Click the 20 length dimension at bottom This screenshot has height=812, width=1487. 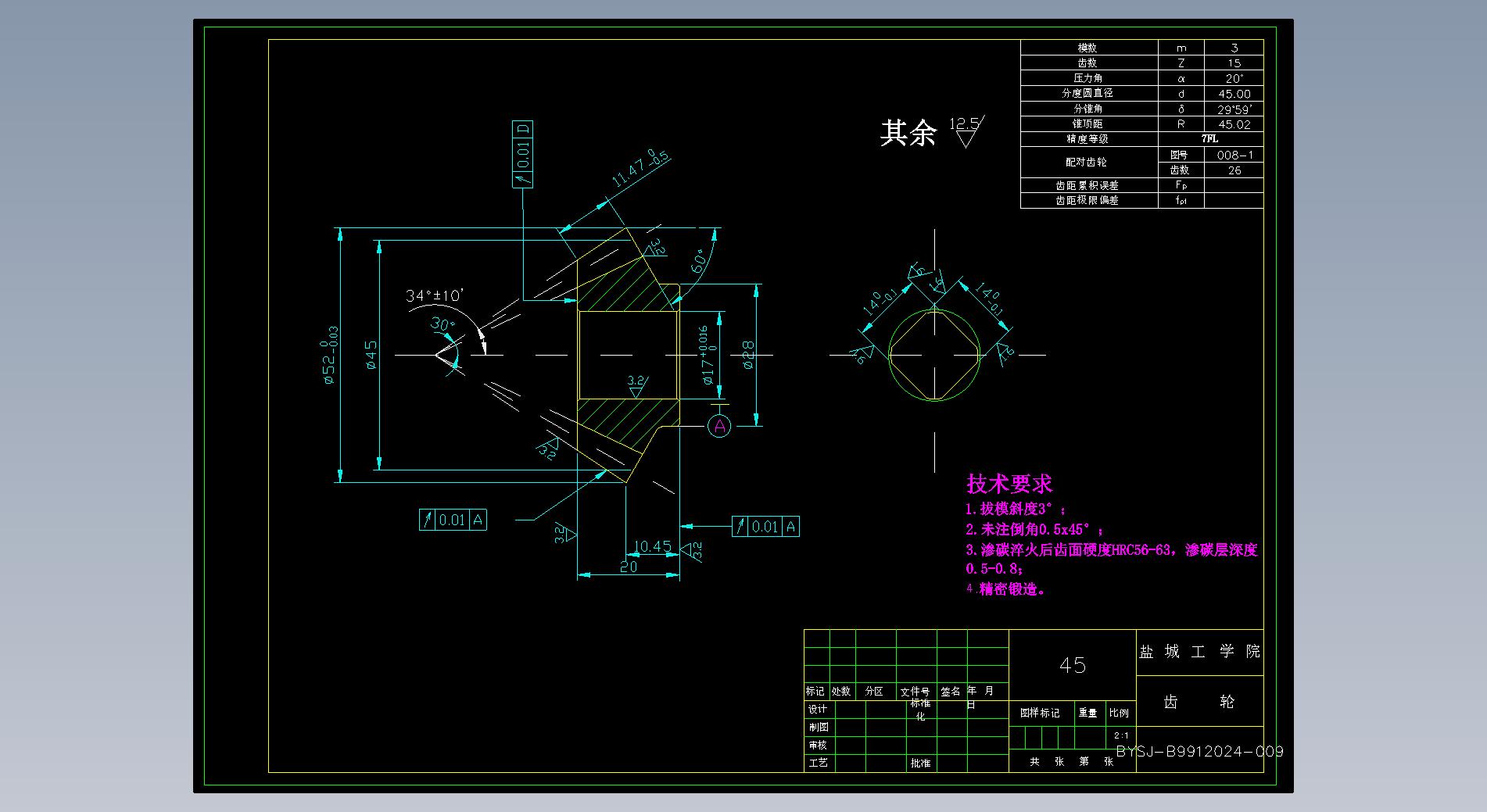point(629,567)
